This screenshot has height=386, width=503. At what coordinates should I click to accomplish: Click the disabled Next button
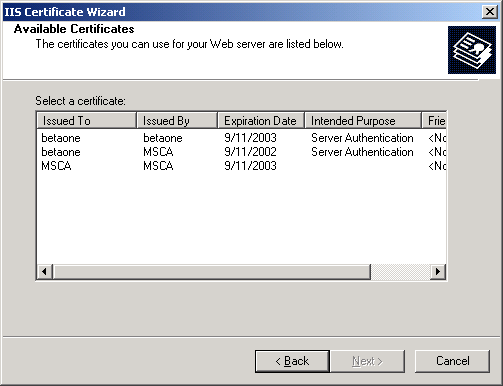[x=367, y=361]
